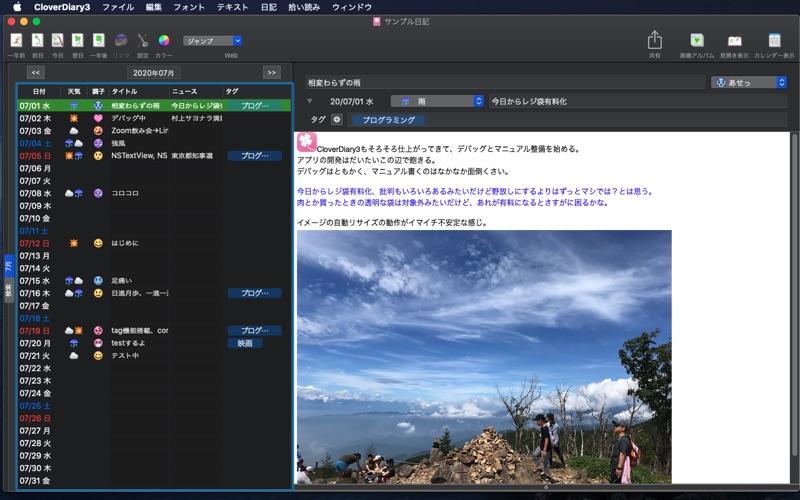Click the 2020年07月 month label

(x=154, y=73)
